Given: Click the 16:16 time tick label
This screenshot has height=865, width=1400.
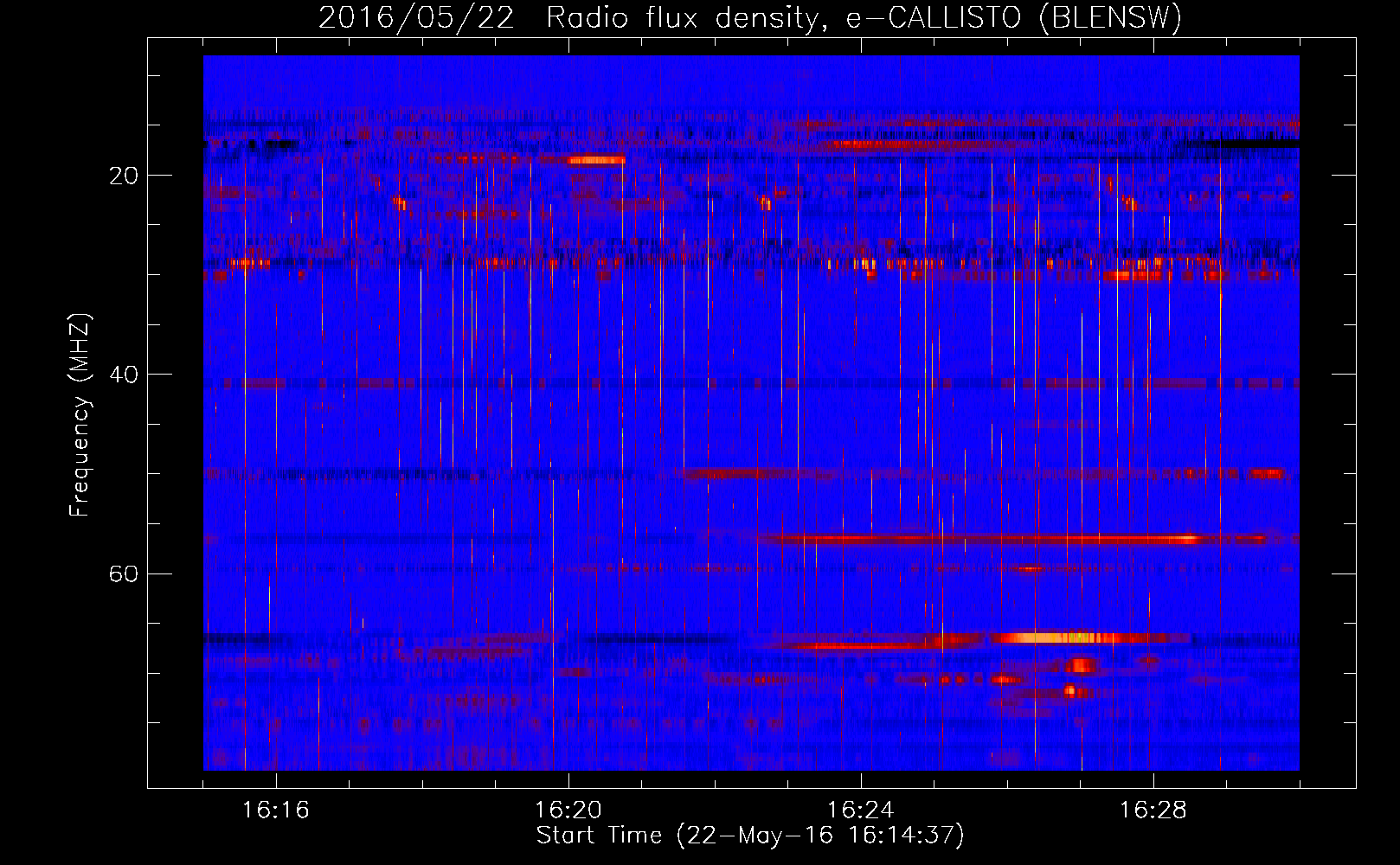Looking at the screenshot, I should pyautogui.click(x=276, y=811).
